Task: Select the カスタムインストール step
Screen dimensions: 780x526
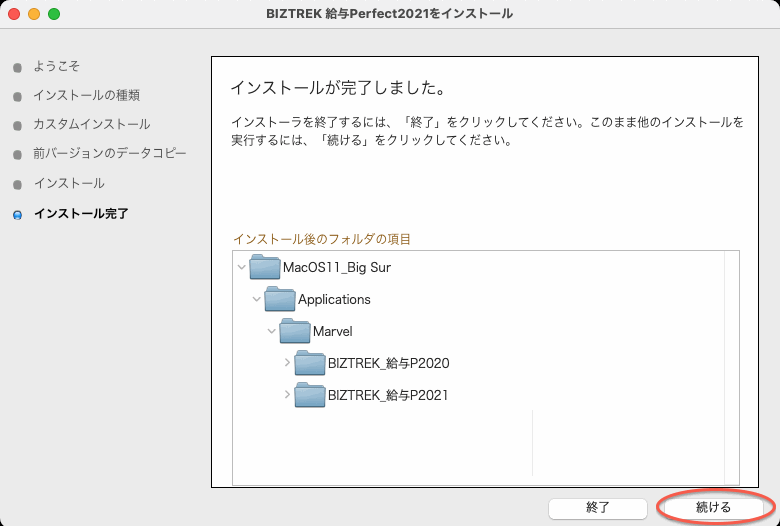Action: click(91, 125)
